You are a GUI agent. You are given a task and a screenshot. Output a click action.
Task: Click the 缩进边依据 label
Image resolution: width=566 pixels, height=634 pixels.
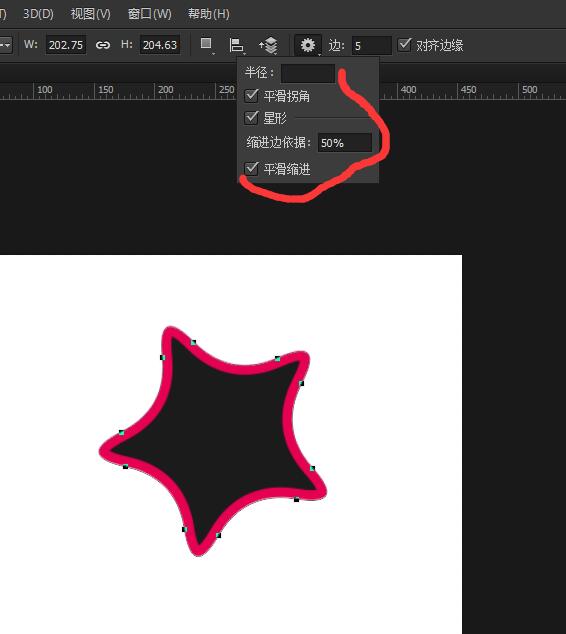click(279, 142)
